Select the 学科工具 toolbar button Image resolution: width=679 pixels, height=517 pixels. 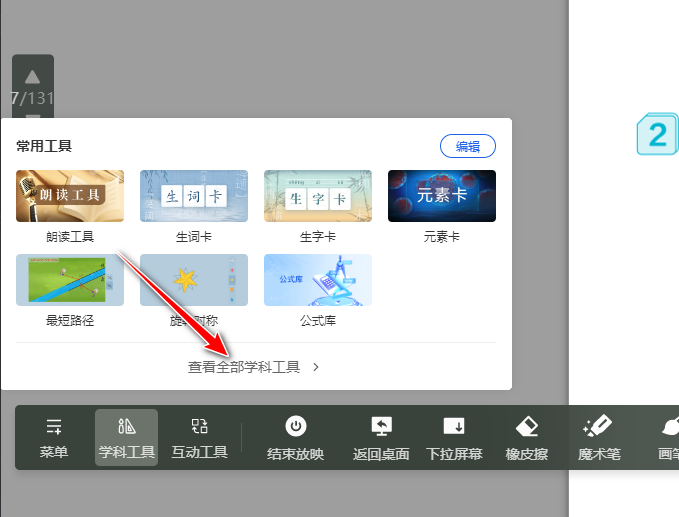(126, 437)
